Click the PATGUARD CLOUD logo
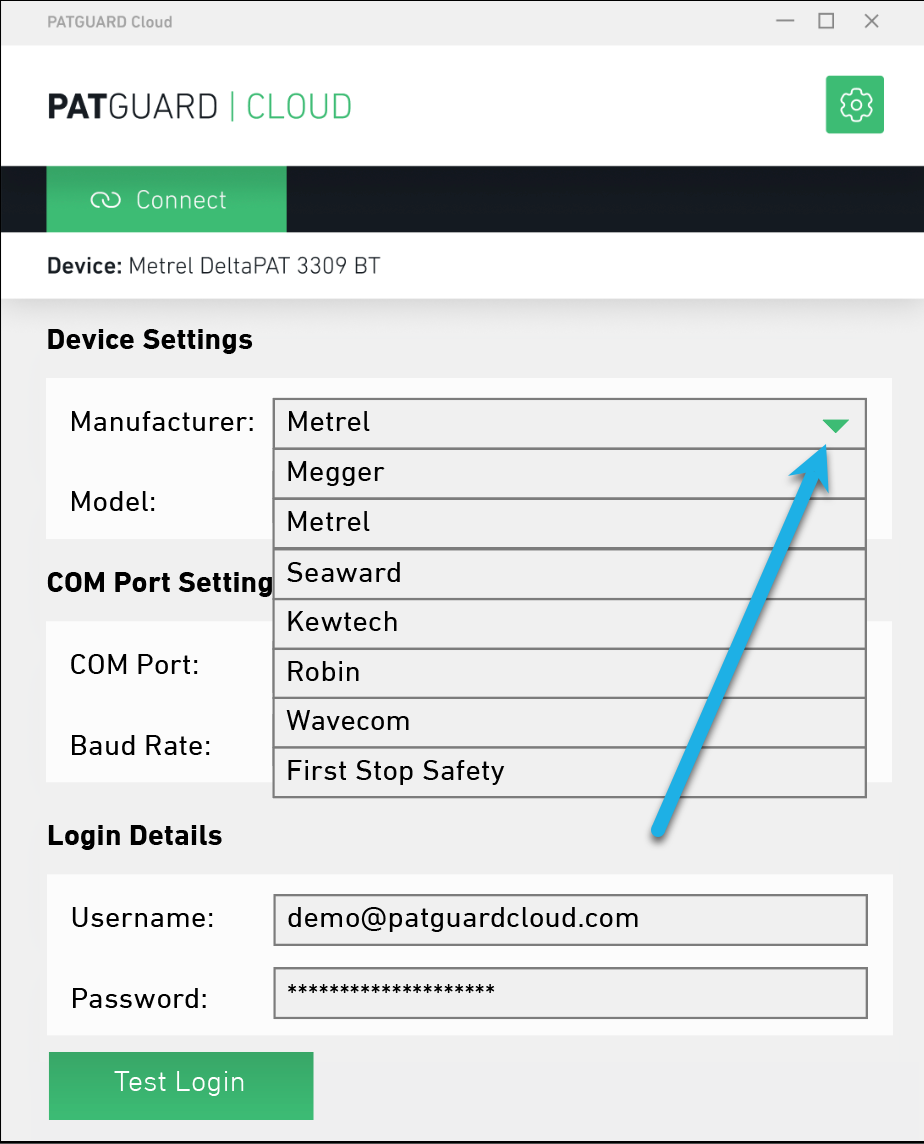924x1144 pixels. [x=199, y=107]
